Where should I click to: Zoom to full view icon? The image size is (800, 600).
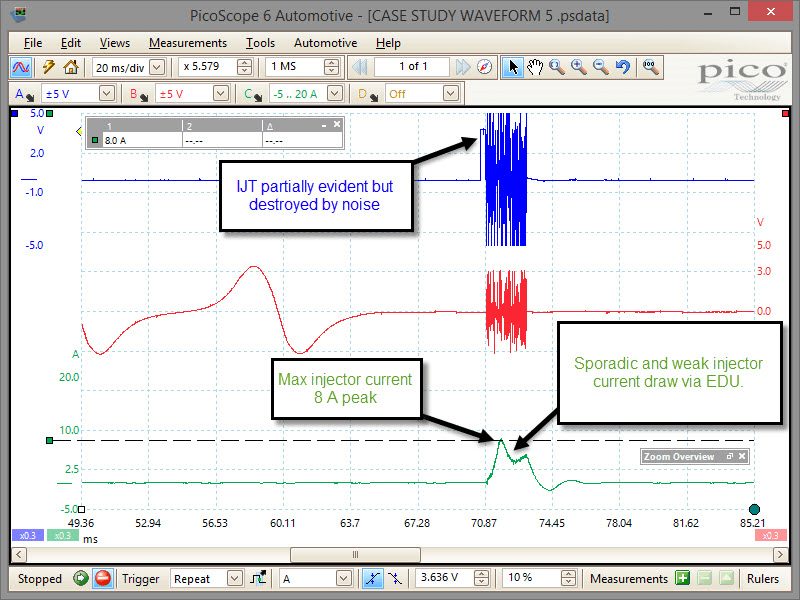click(651, 67)
